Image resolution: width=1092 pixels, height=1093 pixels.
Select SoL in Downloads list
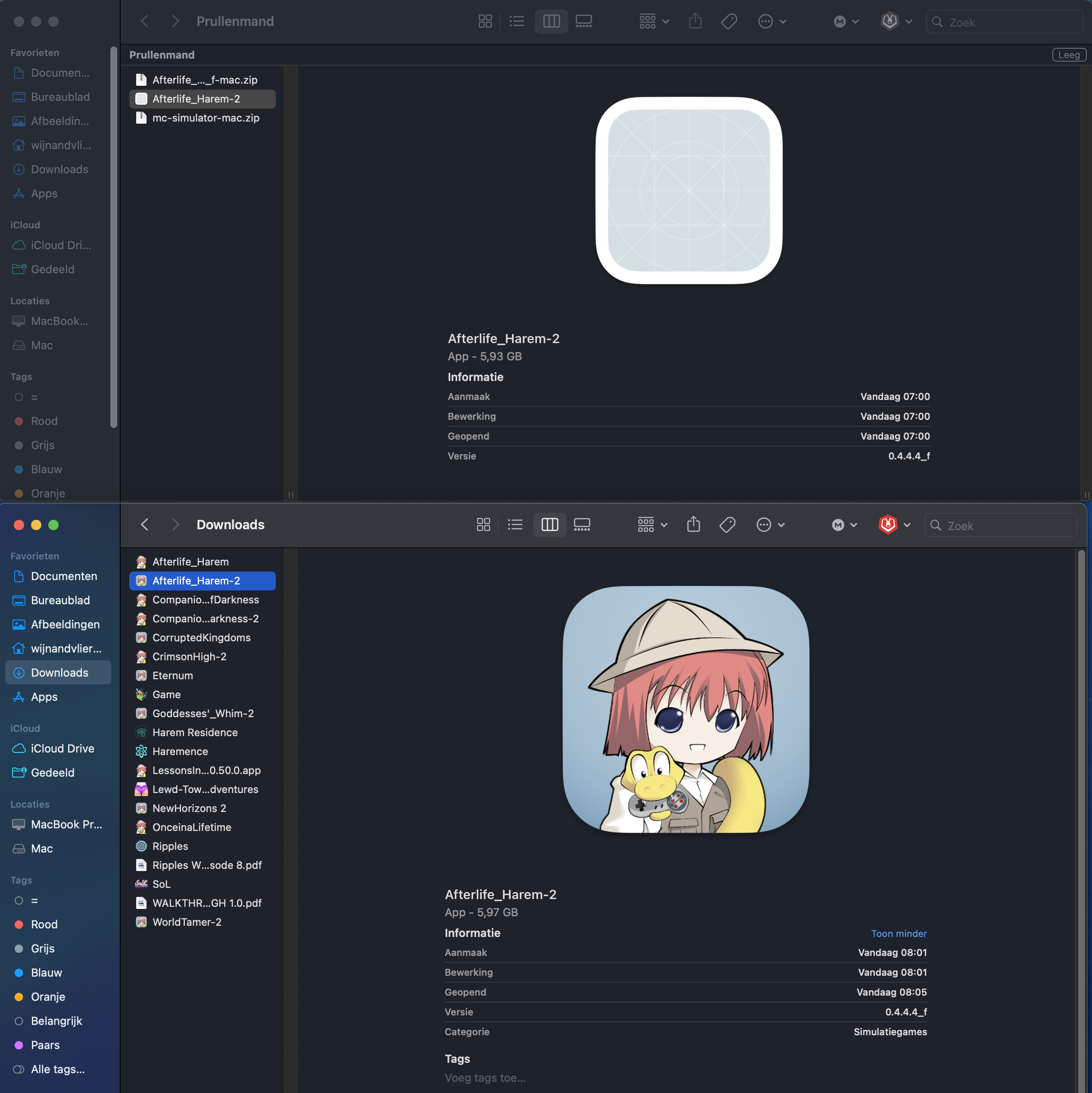tap(203, 884)
